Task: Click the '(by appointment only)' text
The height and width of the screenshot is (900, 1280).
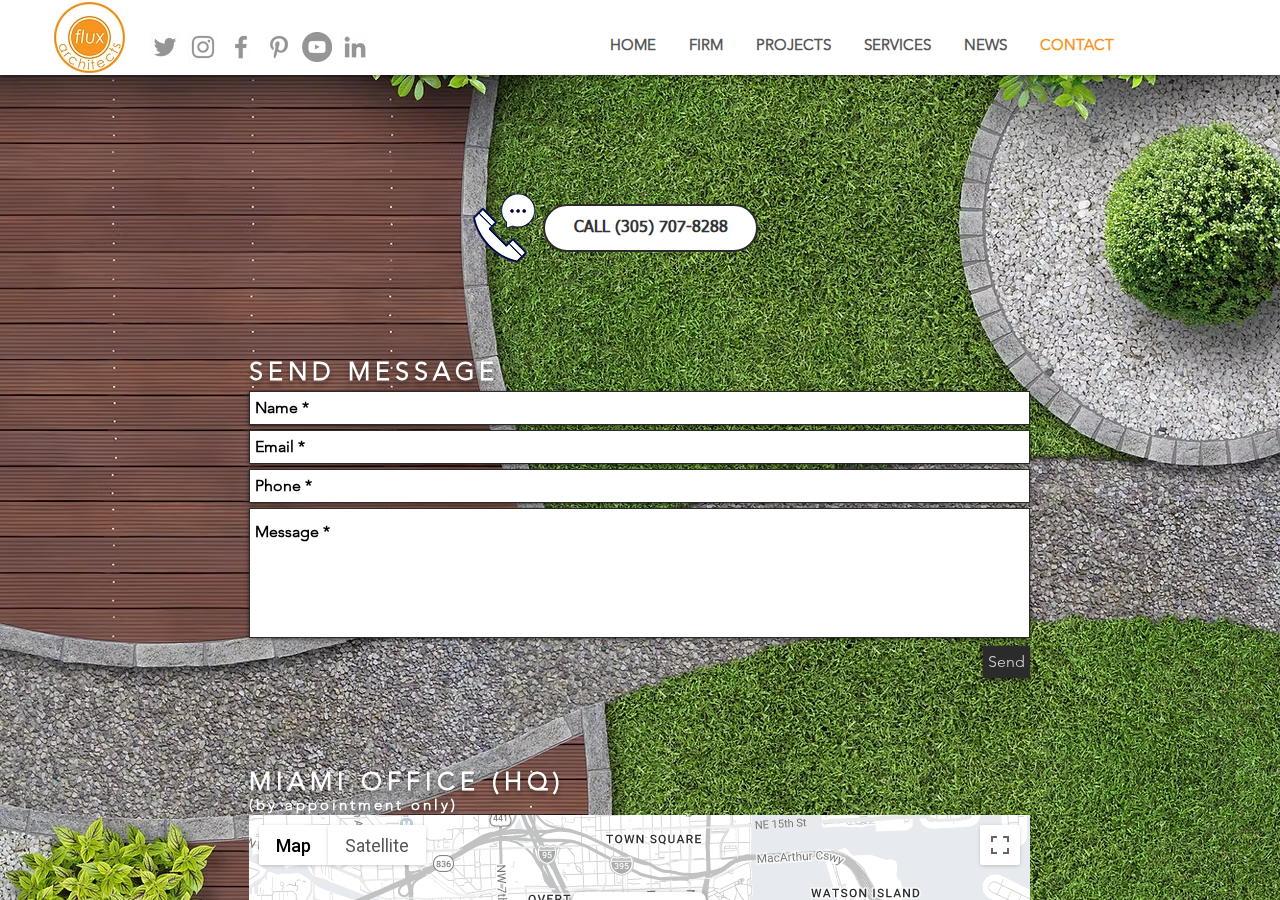Action: point(353,805)
